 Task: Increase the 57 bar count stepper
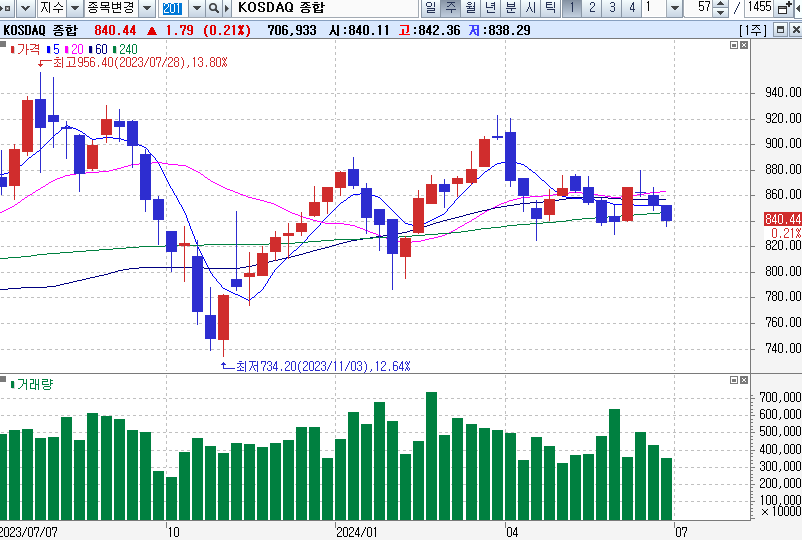click(x=721, y=4)
